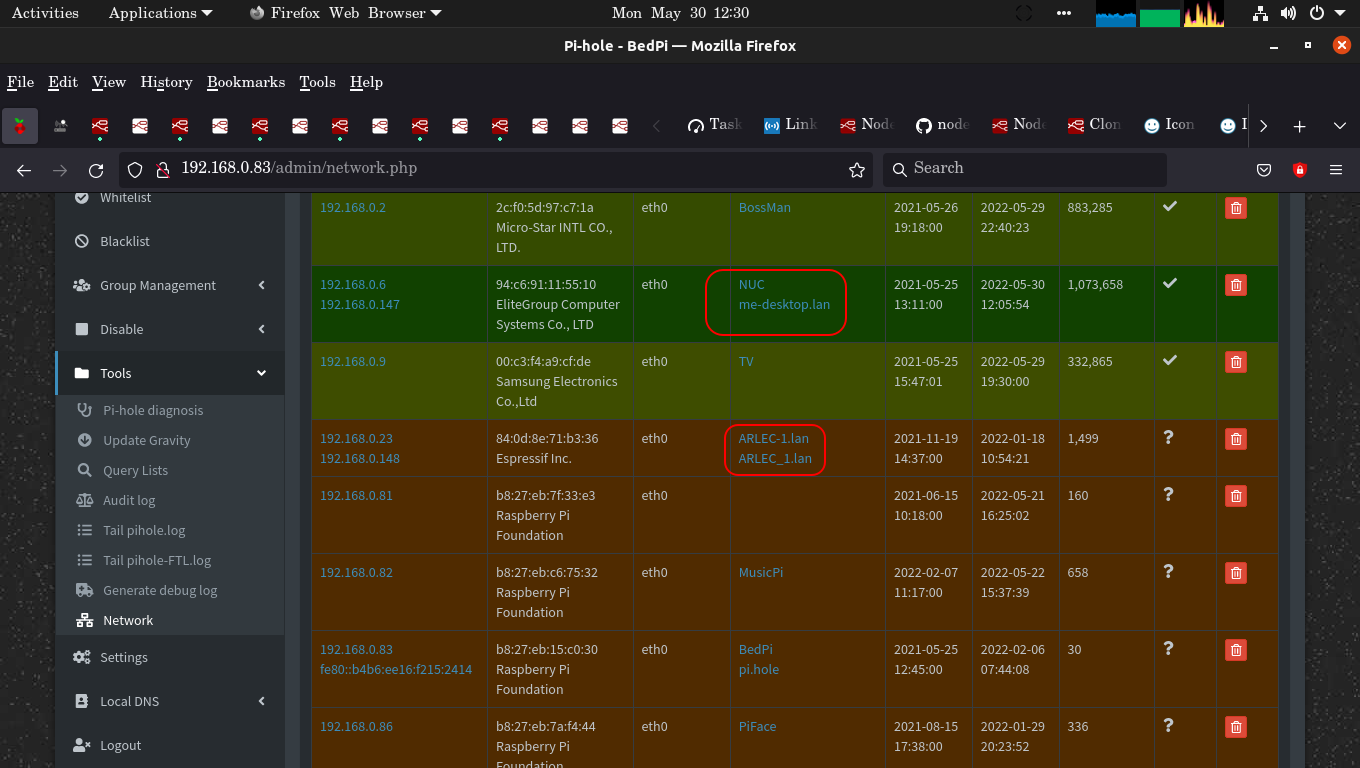
Task: Open Firefox Web Browser app menu dropdown
Action: (345, 13)
